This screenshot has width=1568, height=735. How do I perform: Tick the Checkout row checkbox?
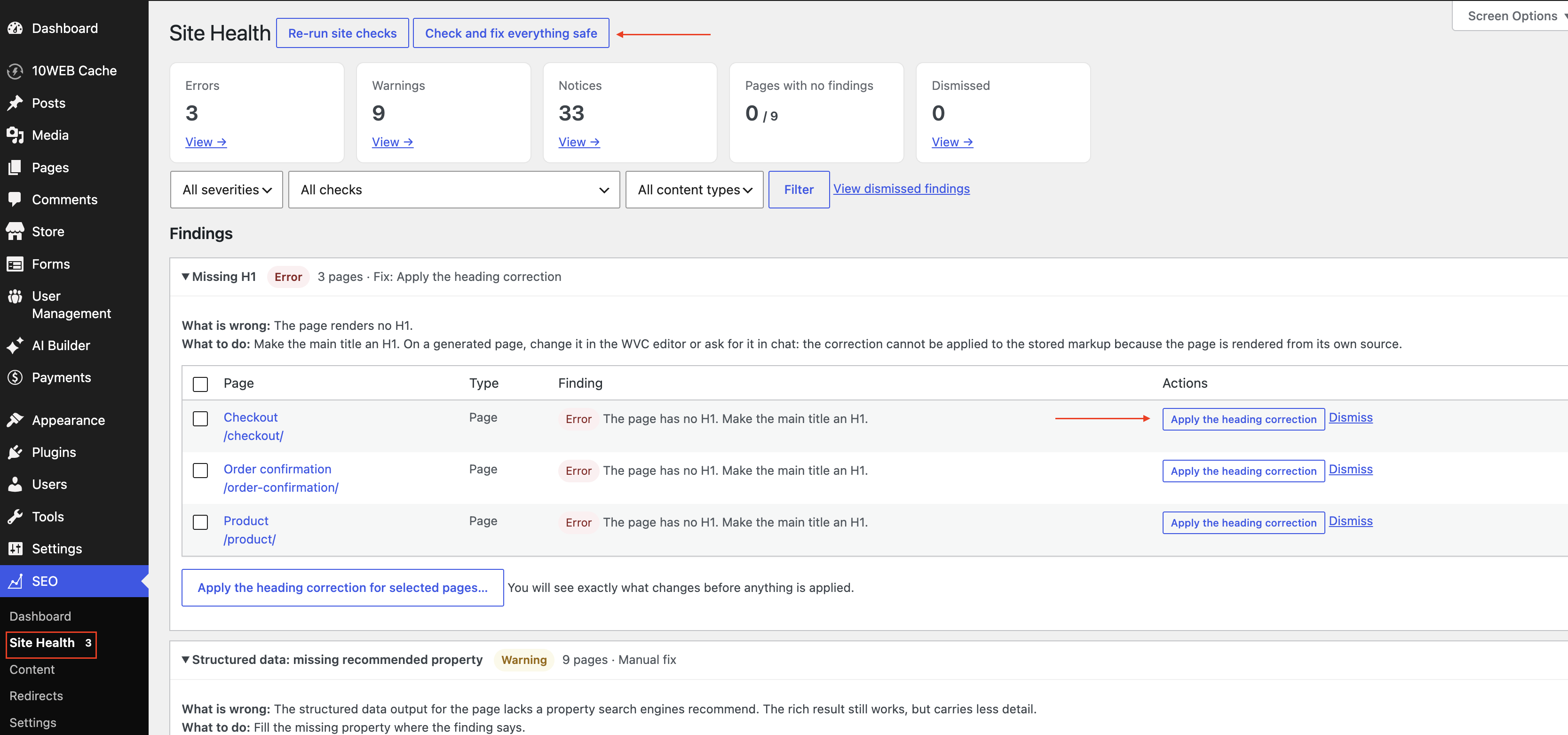200,419
